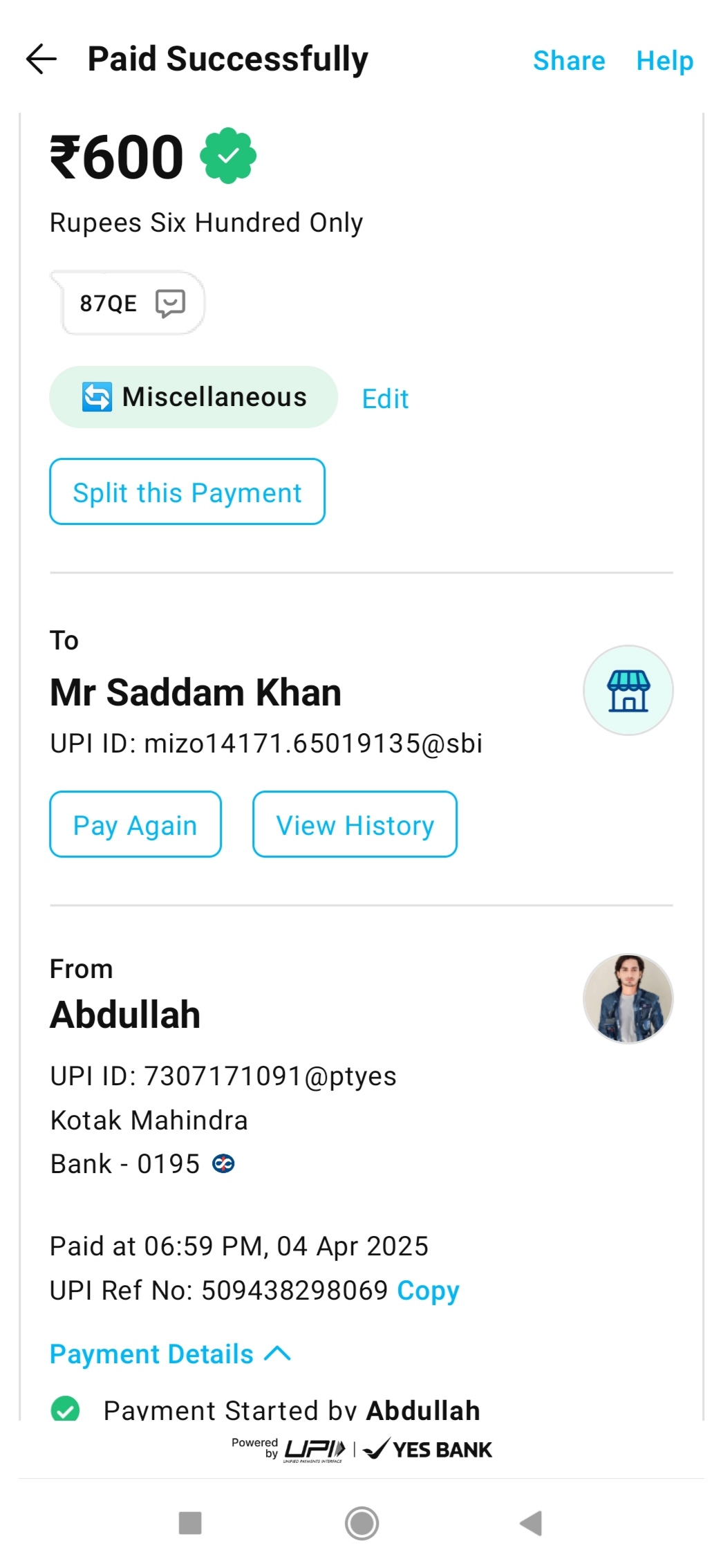Tap the Pay Again button
Screen dimensions: 723x1568
[x=135, y=824]
